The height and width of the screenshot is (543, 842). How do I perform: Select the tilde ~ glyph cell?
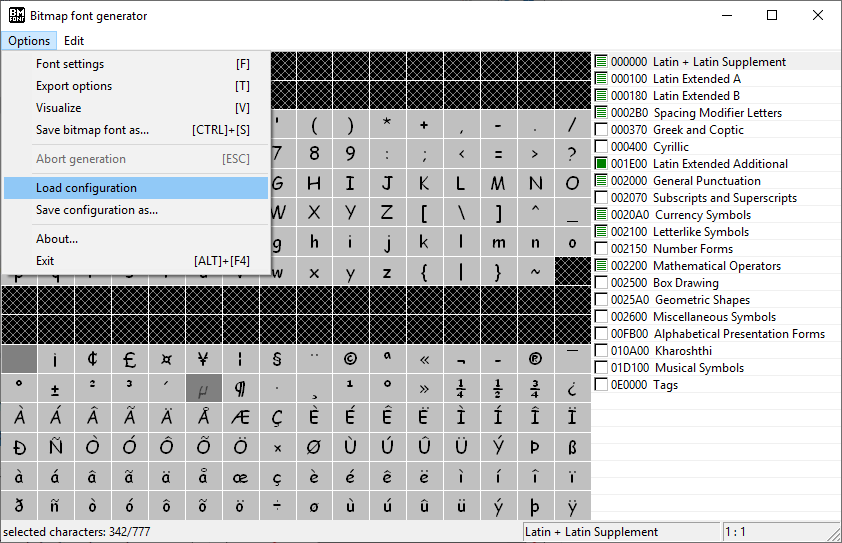click(535, 271)
